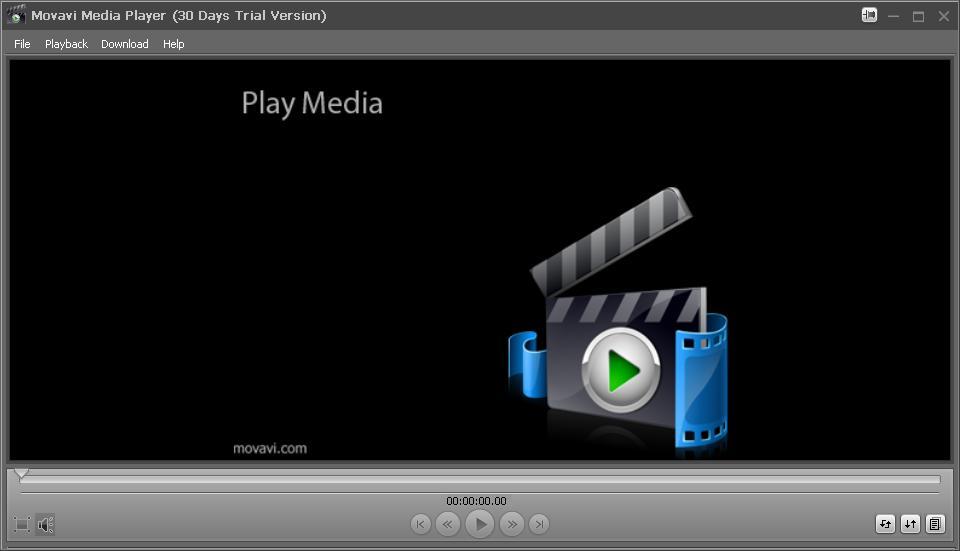Click the seek slider triangle handle

click(21, 473)
